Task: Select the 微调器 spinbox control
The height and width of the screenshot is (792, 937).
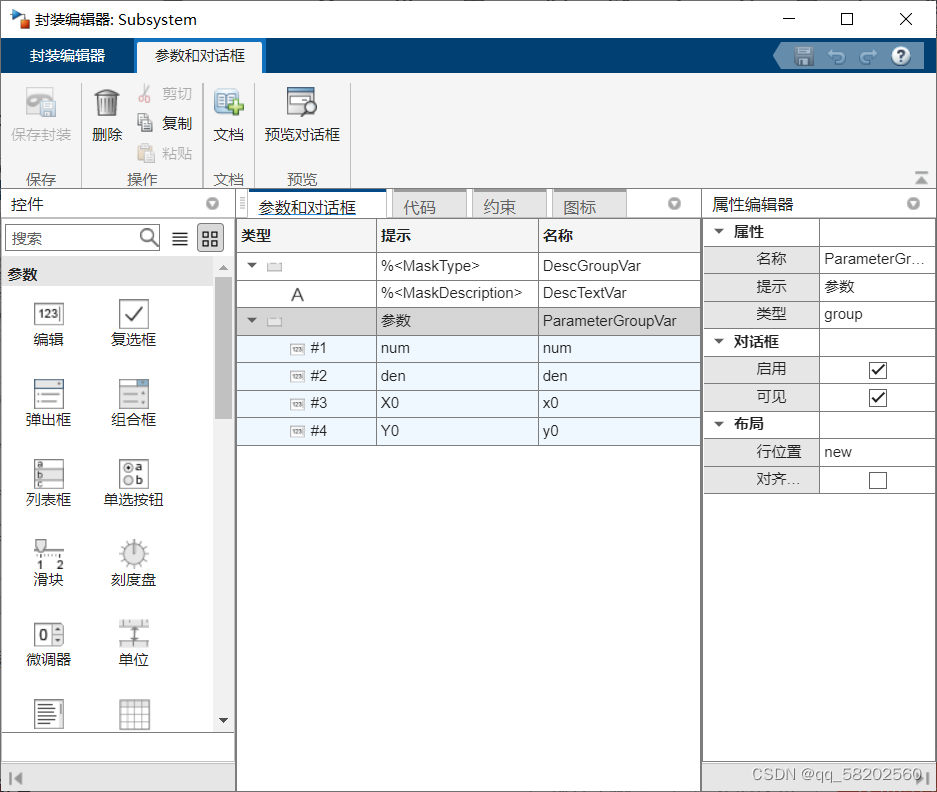Action: coord(48,644)
